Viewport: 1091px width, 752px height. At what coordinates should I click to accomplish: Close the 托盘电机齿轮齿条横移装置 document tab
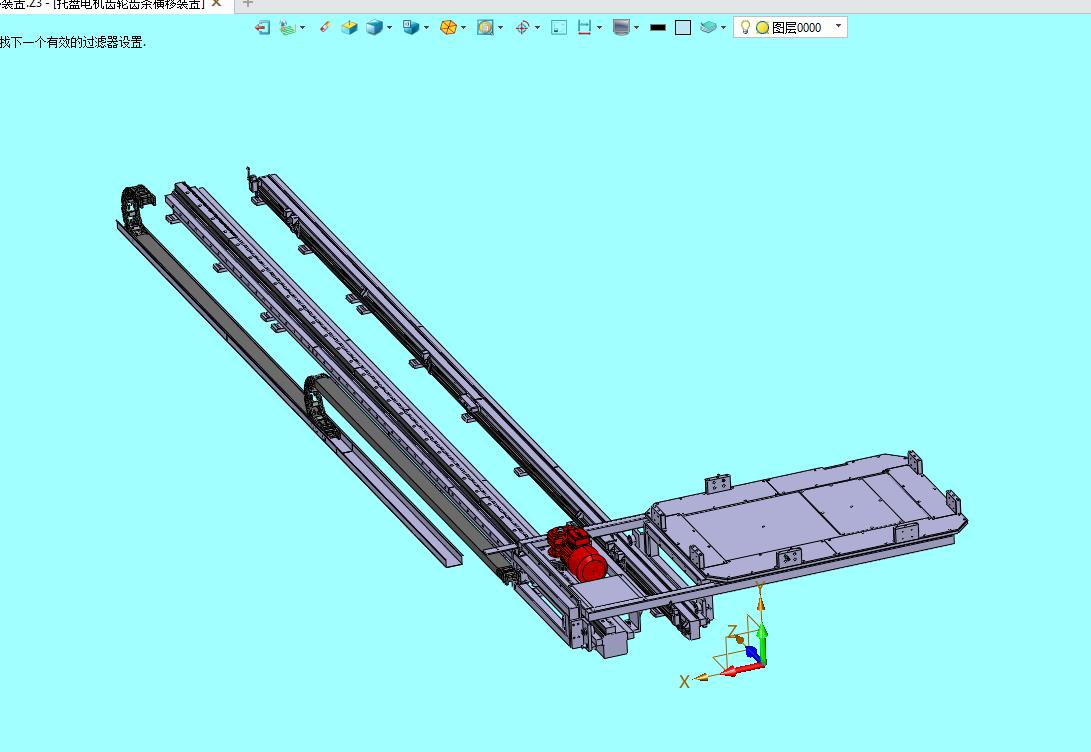click(x=216, y=3)
